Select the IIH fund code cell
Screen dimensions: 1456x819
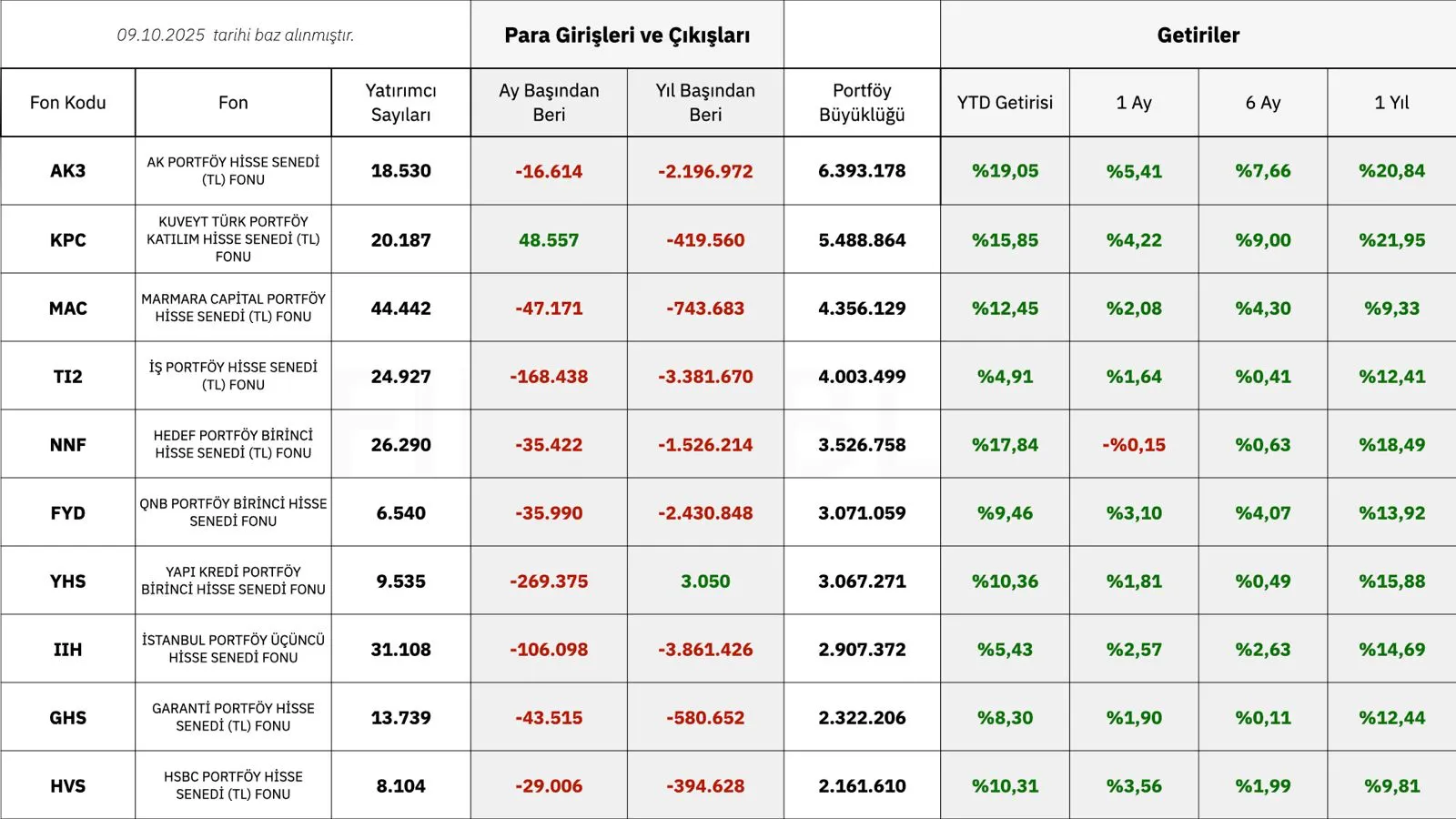tap(68, 650)
